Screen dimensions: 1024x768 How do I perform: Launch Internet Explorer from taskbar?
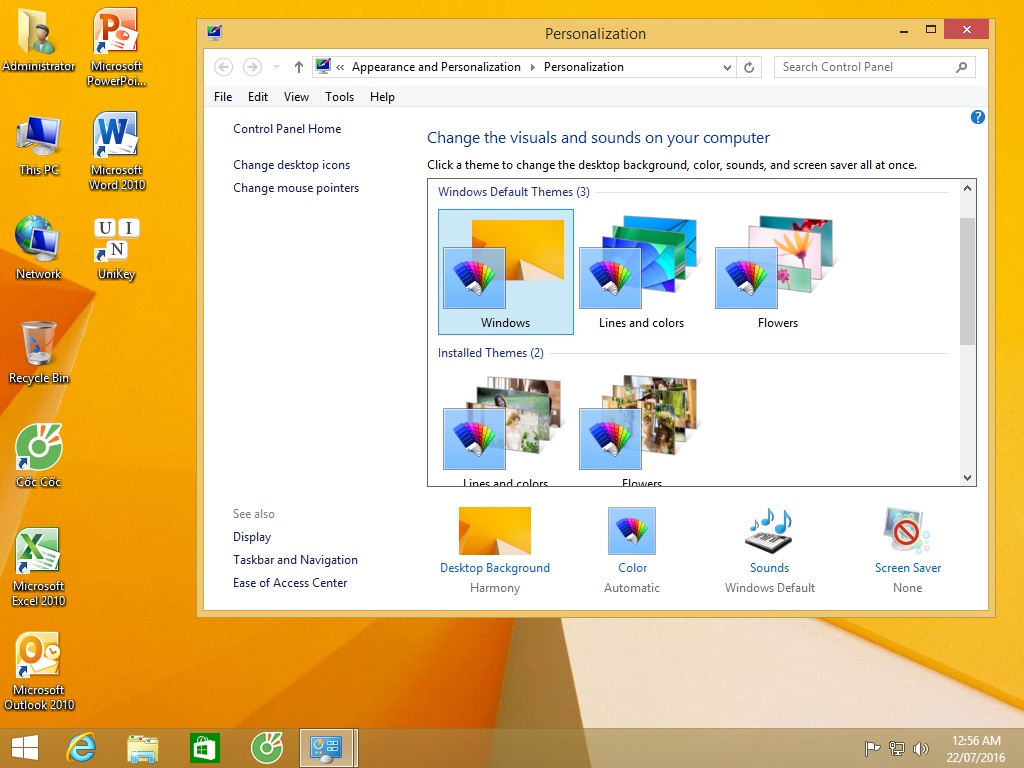[x=81, y=748]
